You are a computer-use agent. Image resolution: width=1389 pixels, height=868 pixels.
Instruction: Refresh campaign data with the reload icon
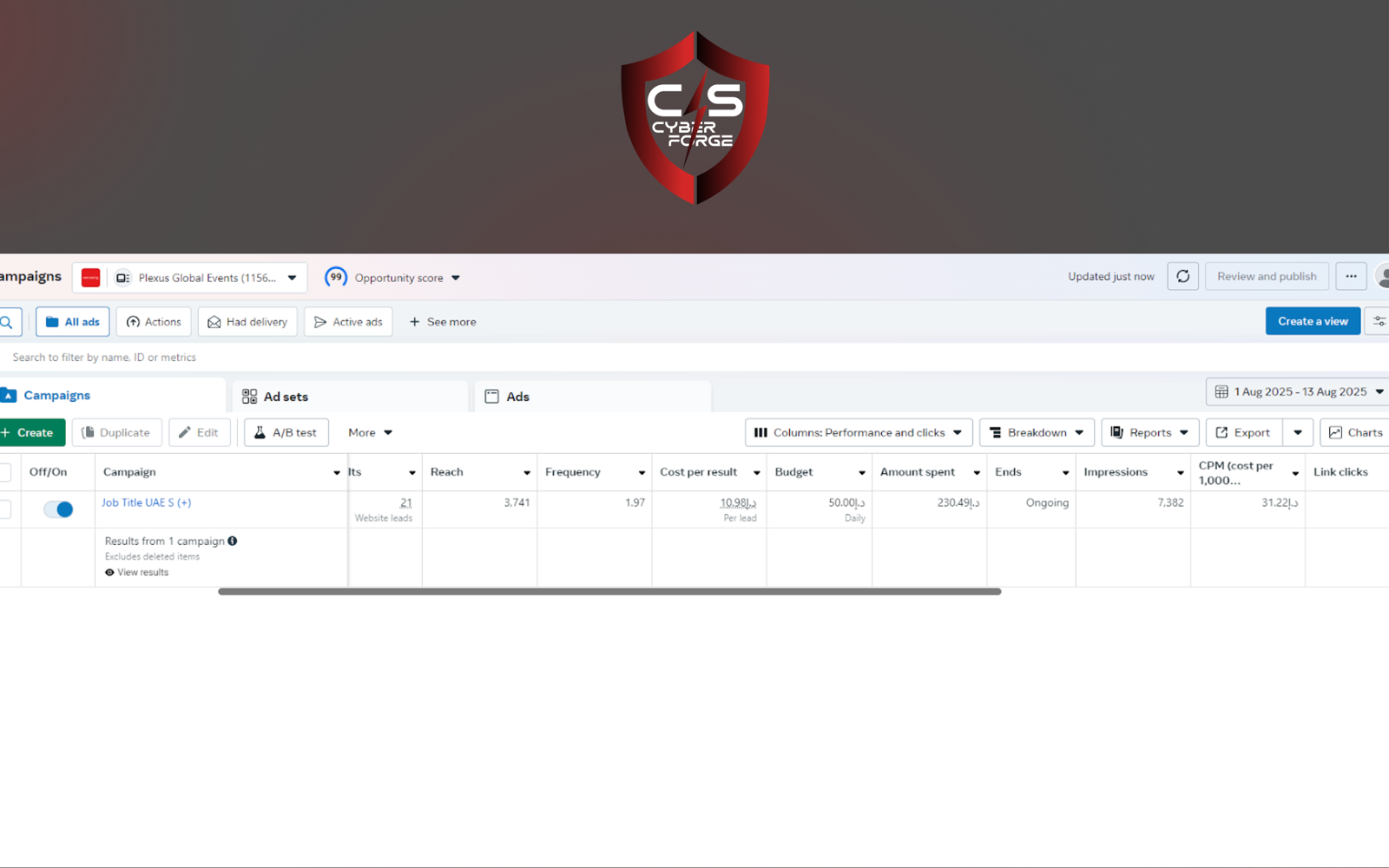tap(1182, 277)
